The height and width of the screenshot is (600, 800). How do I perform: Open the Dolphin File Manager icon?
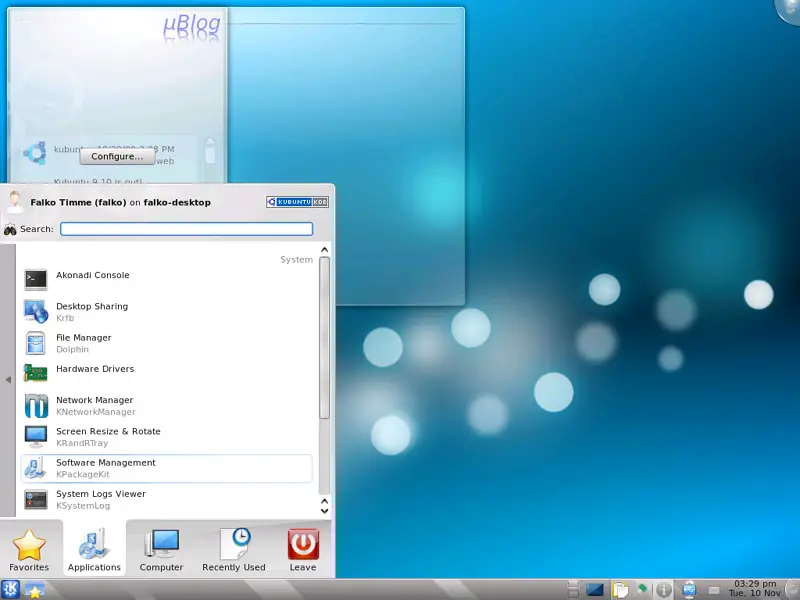36,343
